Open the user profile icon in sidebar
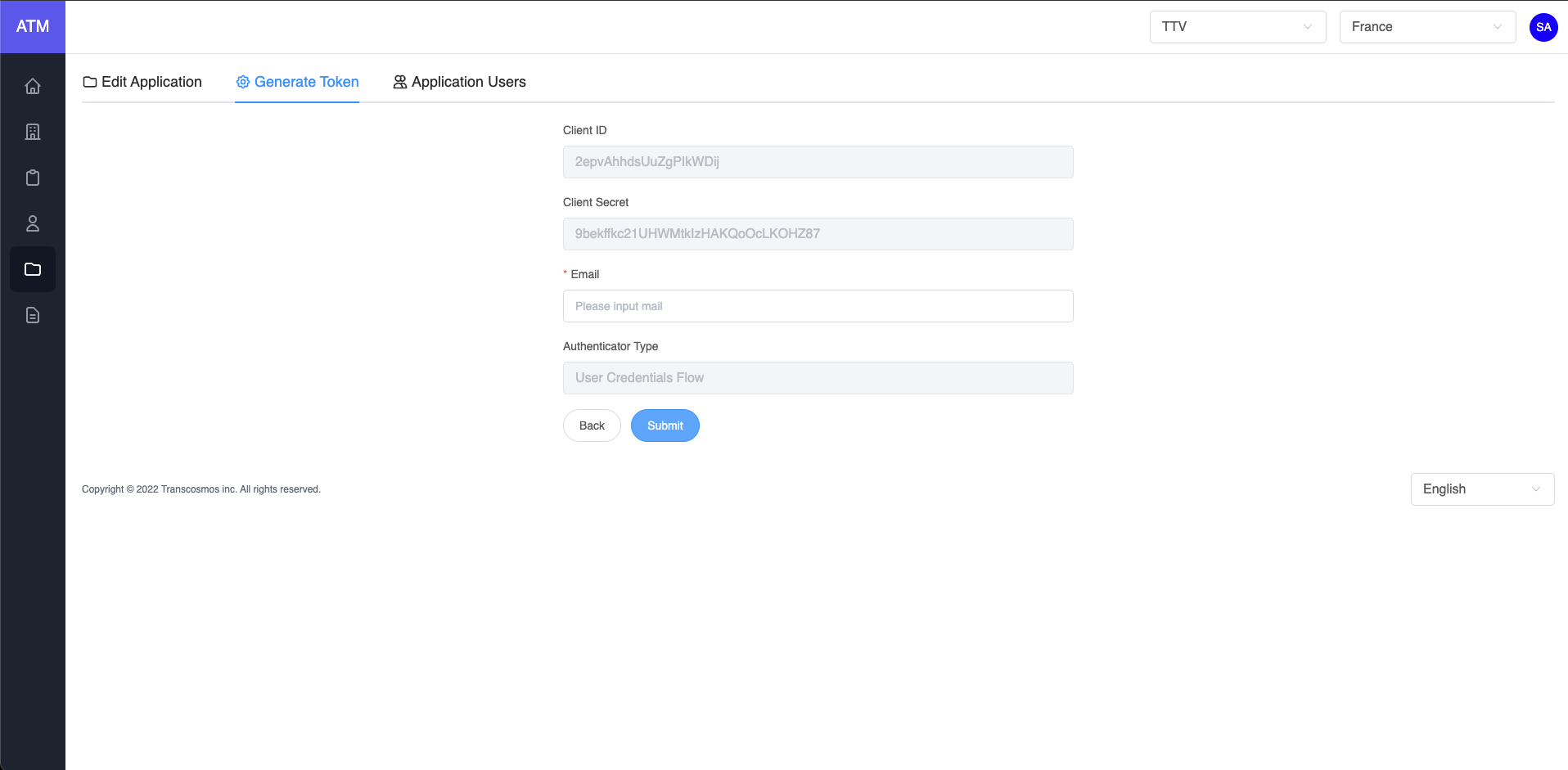The height and width of the screenshot is (770, 1568). (33, 223)
